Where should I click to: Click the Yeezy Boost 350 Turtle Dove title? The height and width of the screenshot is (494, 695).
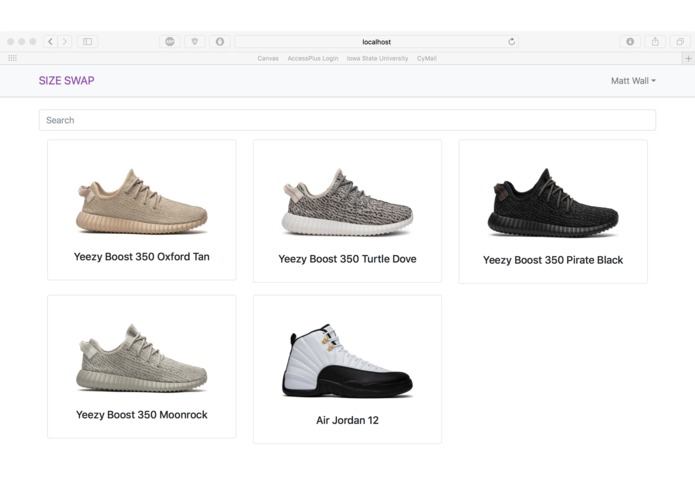(347, 259)
